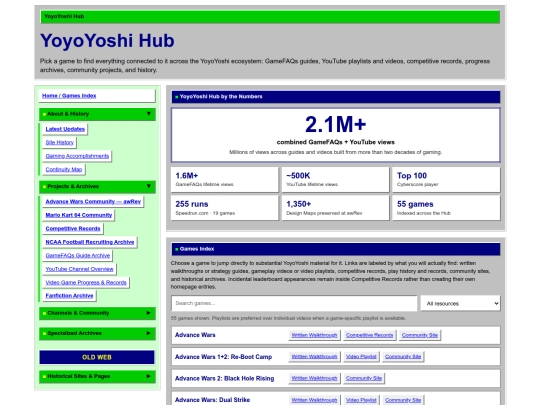Open Competitive Records for Advance Wars
540x405 pixels.
click(369, 335)
